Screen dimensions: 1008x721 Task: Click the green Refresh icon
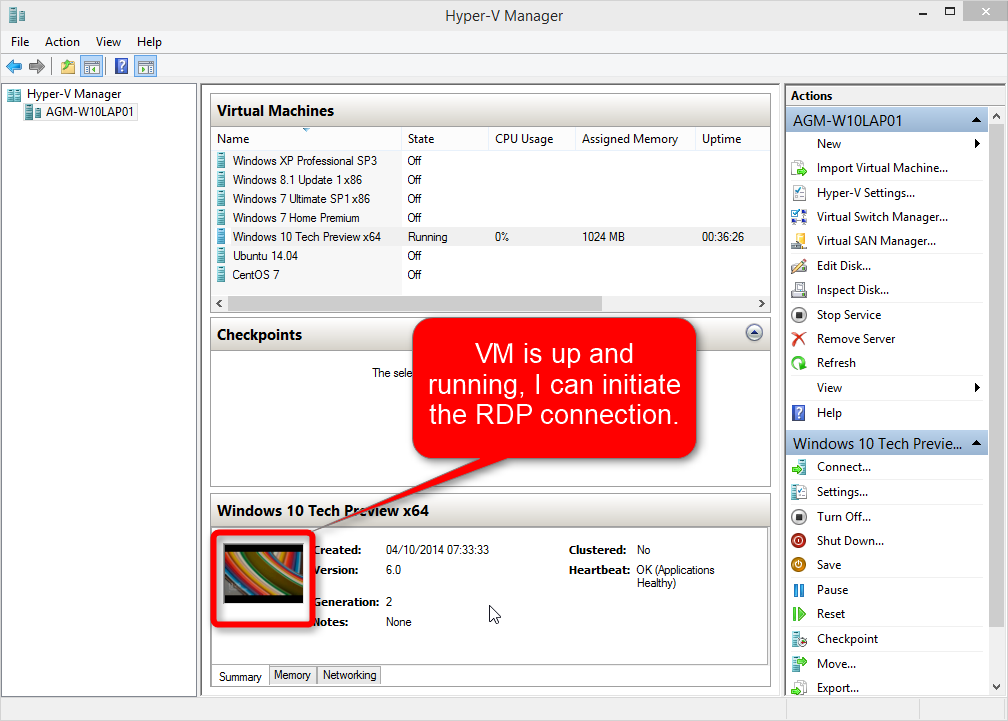tap(799, 363)
